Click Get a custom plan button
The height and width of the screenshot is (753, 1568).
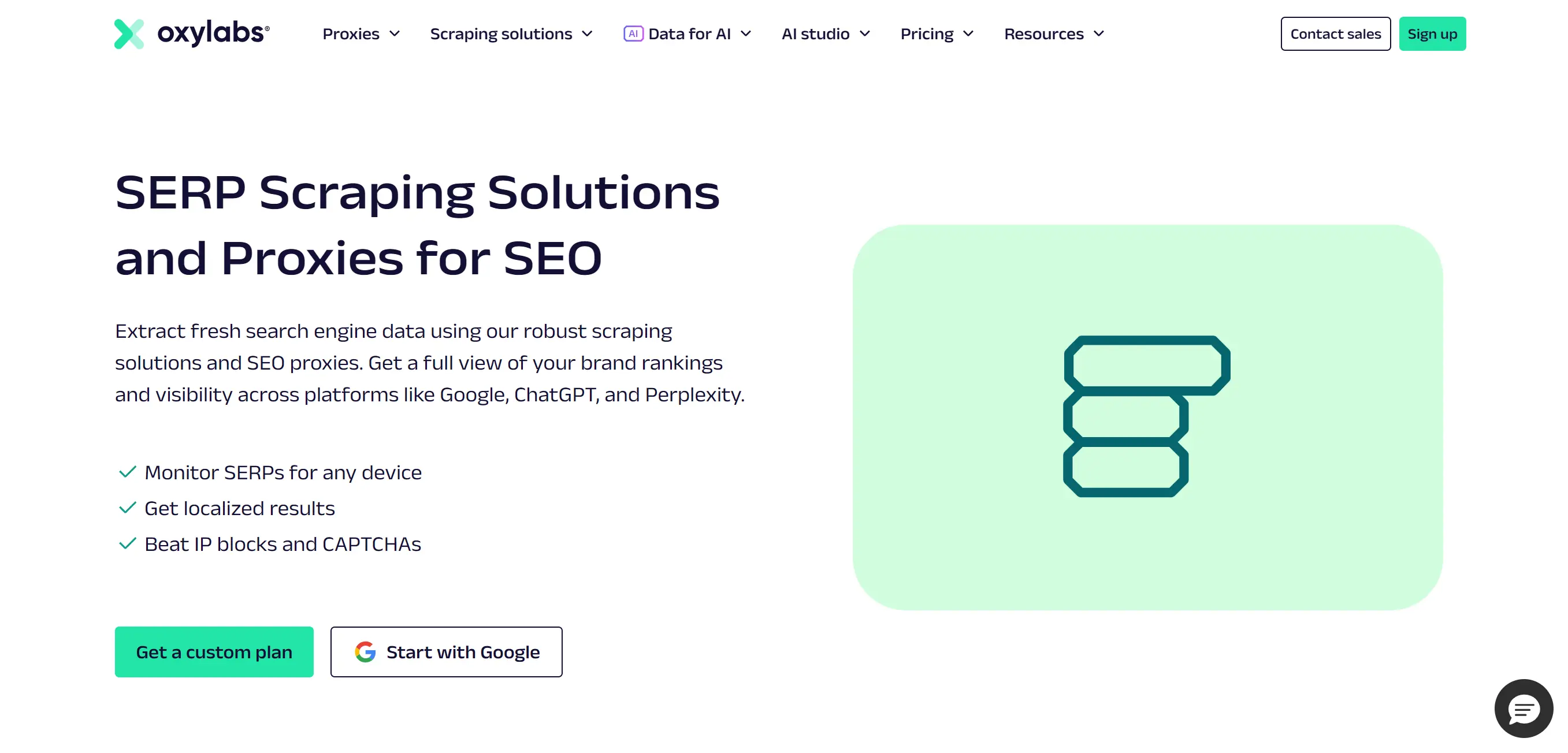(214, 652)
